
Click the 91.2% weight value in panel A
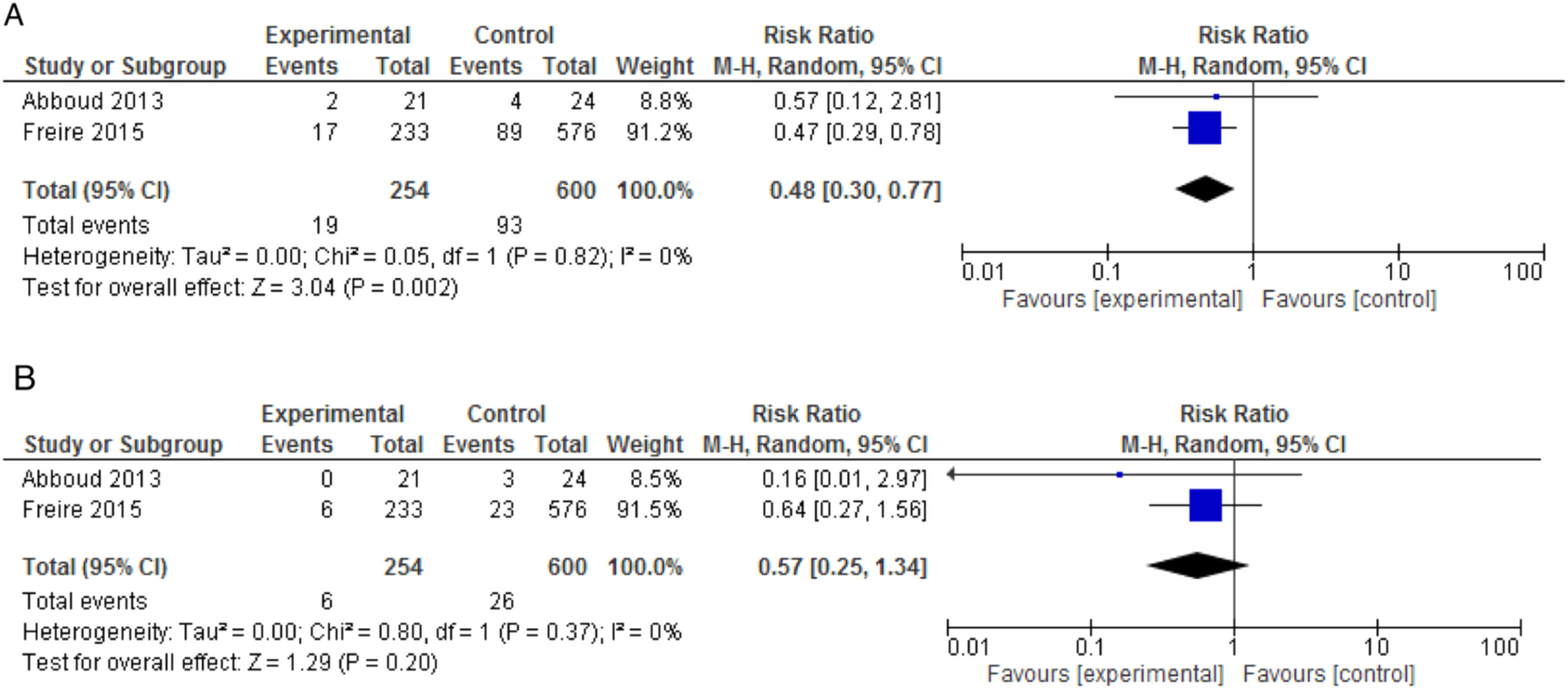click(x=659, y=132)
